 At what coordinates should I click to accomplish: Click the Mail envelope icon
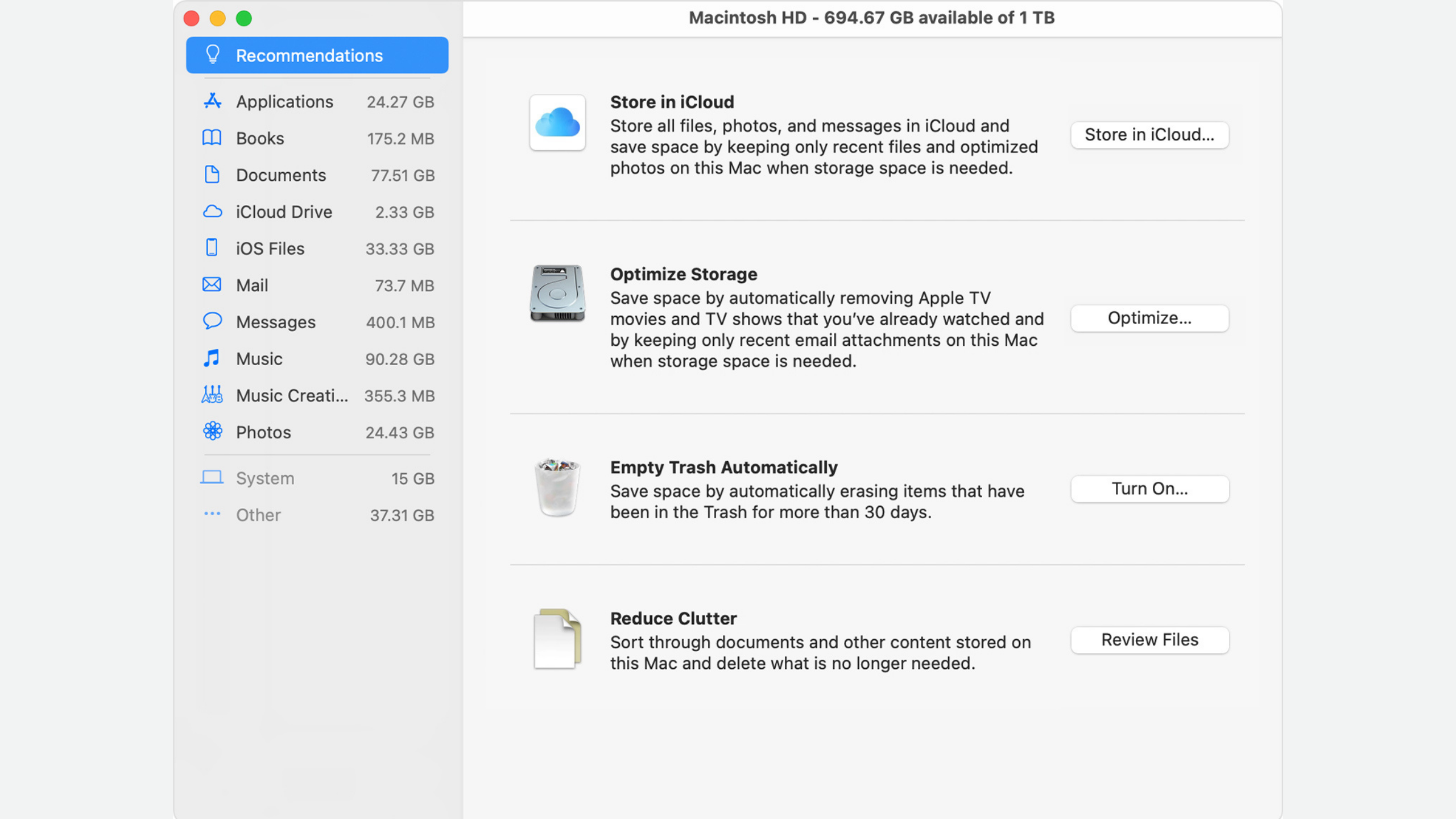point(212,285)
